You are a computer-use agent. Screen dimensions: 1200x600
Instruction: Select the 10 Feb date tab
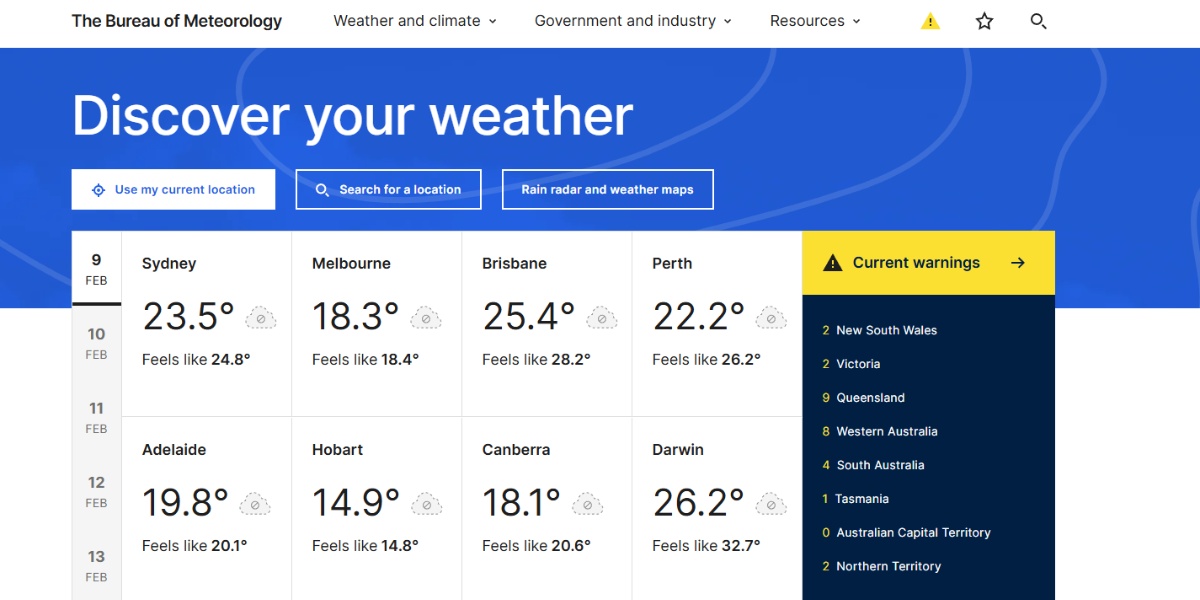[96, 342]
